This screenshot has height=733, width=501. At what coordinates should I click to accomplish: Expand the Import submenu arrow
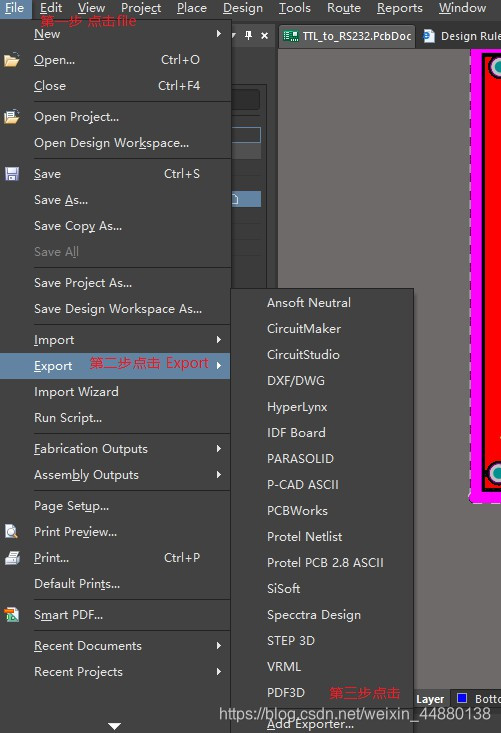tap(219, 340)
